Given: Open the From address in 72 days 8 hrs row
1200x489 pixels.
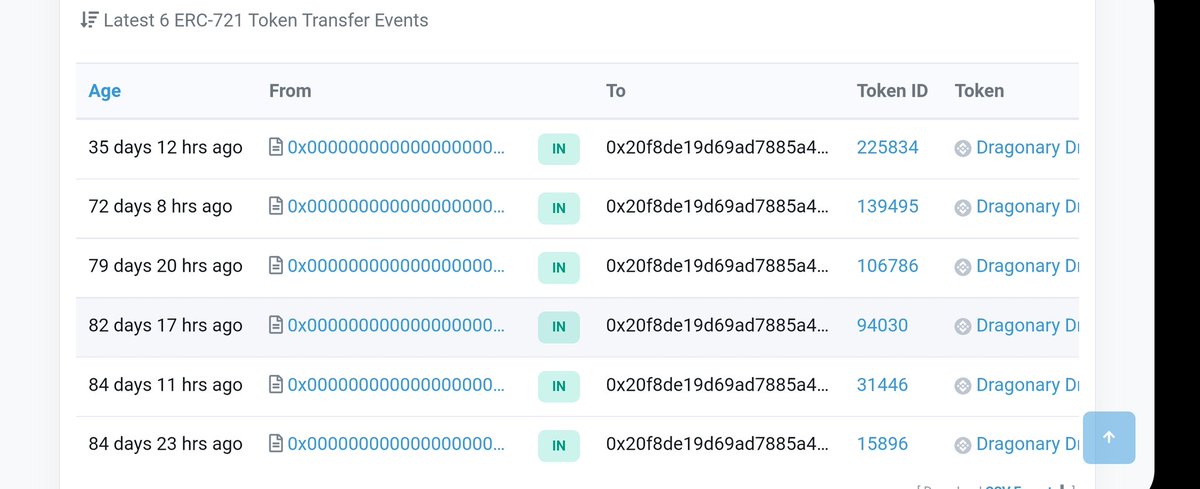Looking at the screenshot, I should (396, 207).
